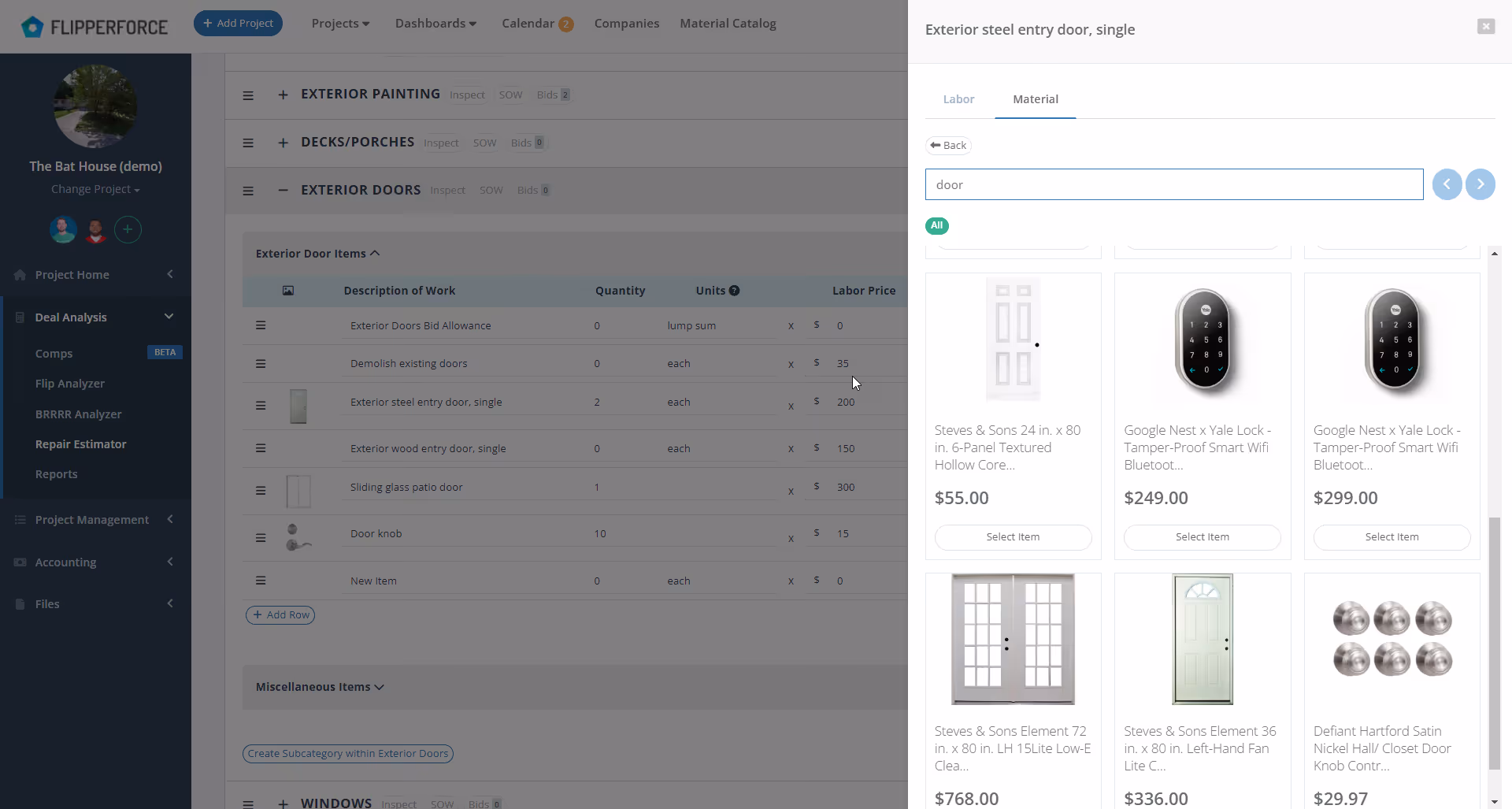Click row handle for Exterior Doors Bid Allowance

(261, 325)
